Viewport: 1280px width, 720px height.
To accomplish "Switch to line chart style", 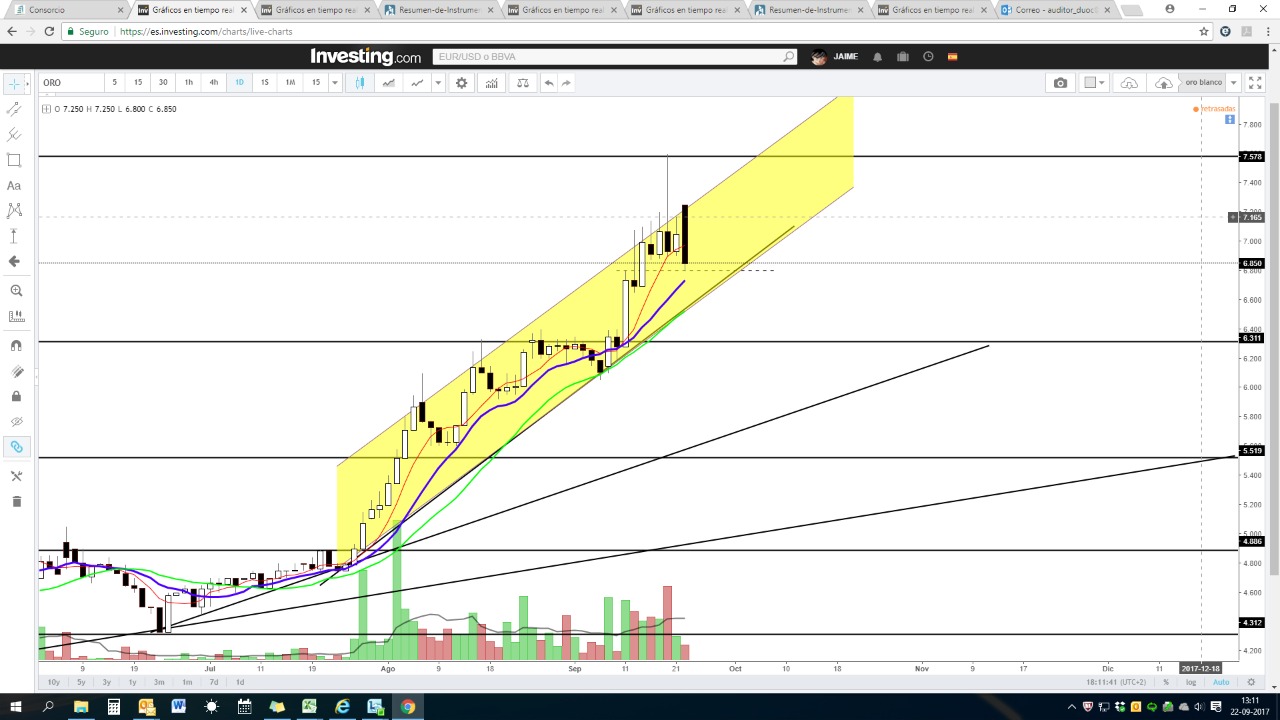I will (417, 83).
